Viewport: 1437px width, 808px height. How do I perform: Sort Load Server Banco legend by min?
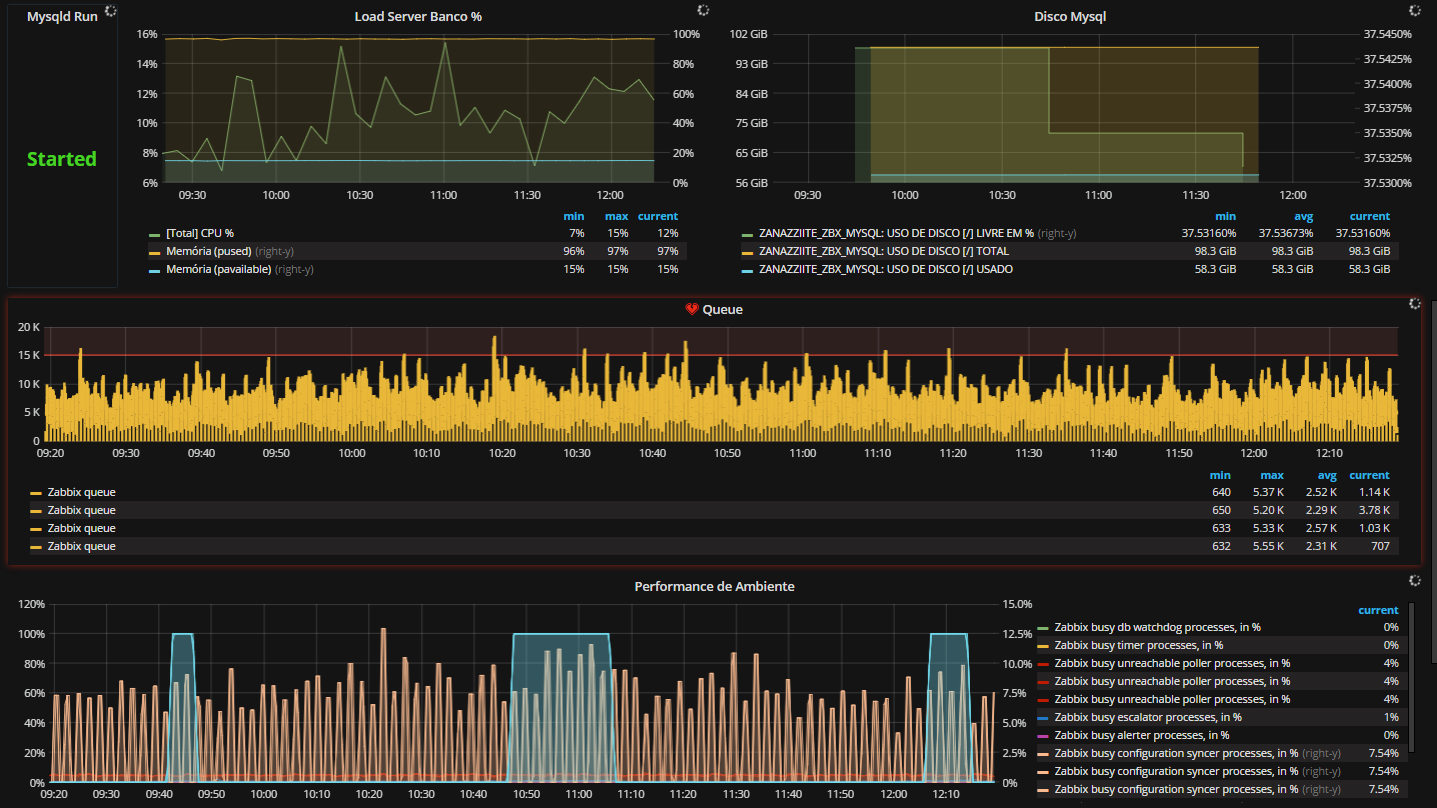573,216
